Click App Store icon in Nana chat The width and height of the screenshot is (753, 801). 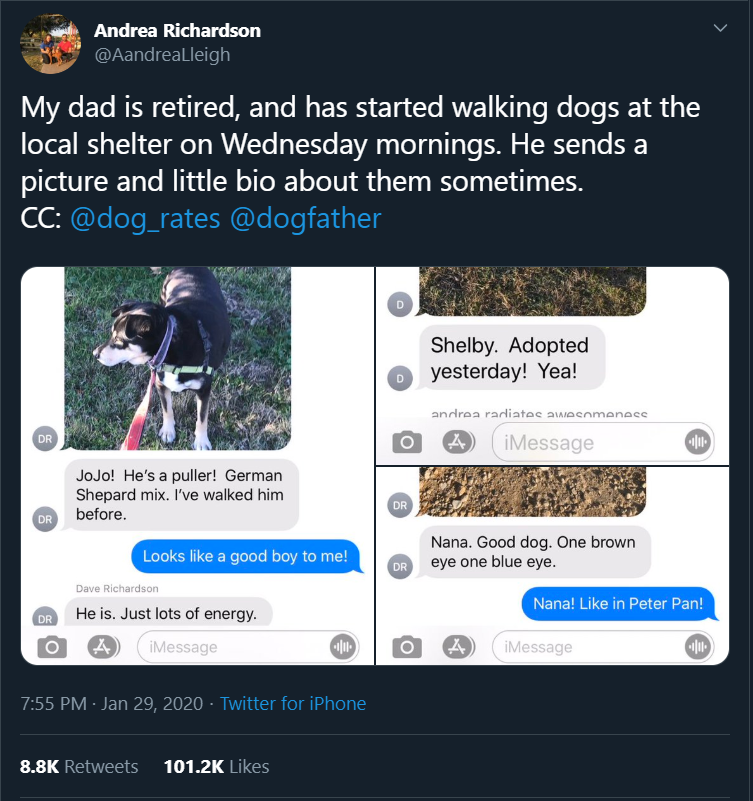tap(459, 647)
